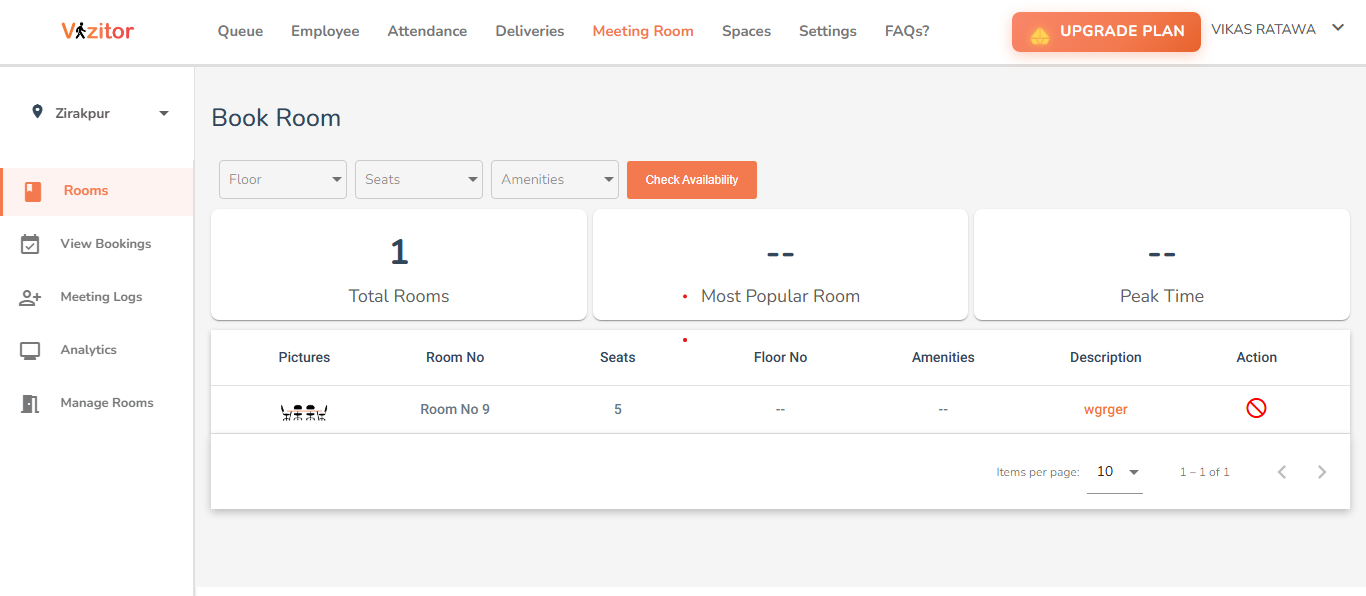Click the Upgrade Plan button
1366x596 pixels.
(1106, 32)
